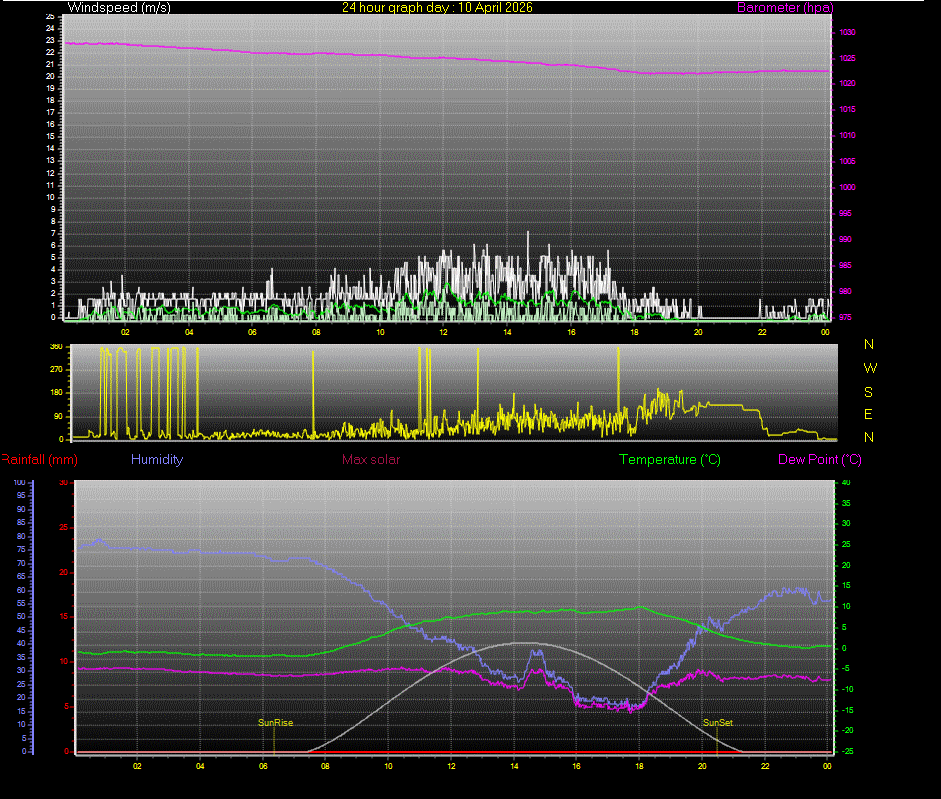Screen dimensions: 941x799
Task: Expand the wind direction compass scale
Action: [869, 390]
